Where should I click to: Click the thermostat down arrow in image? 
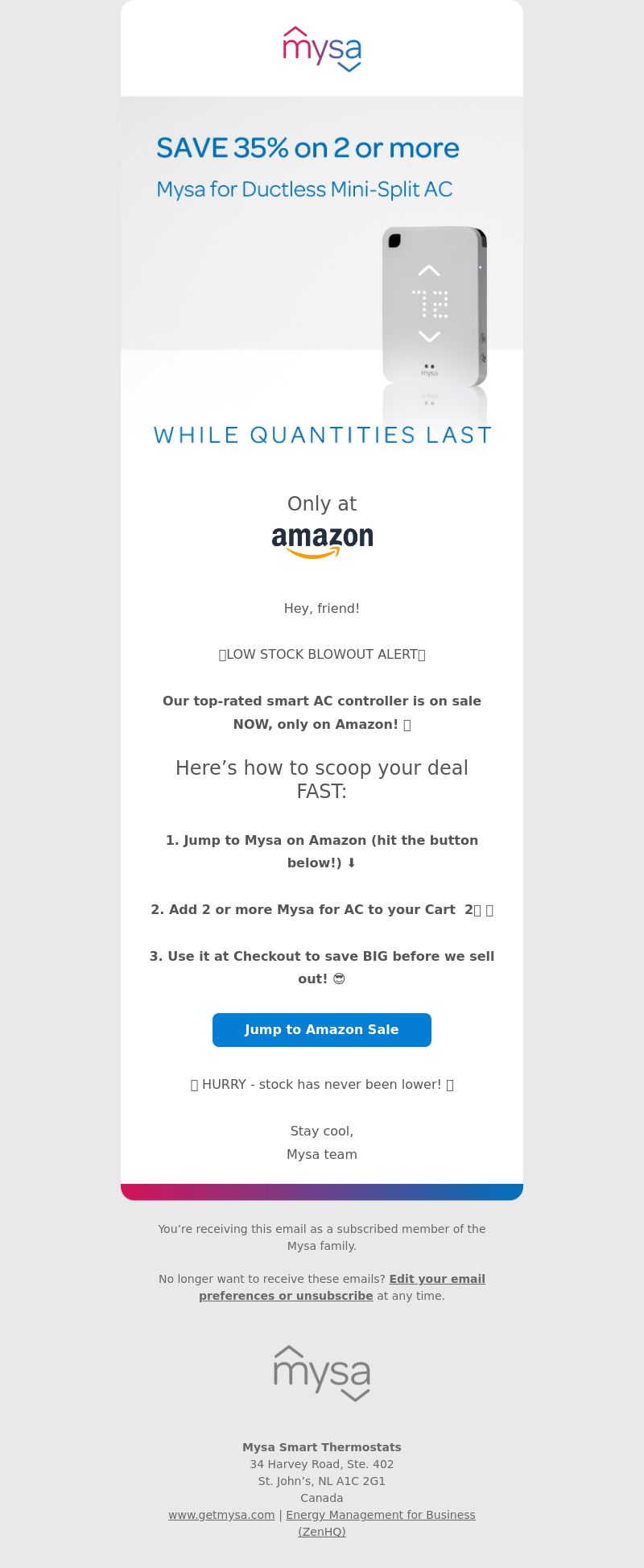click(x=429, y=336)
